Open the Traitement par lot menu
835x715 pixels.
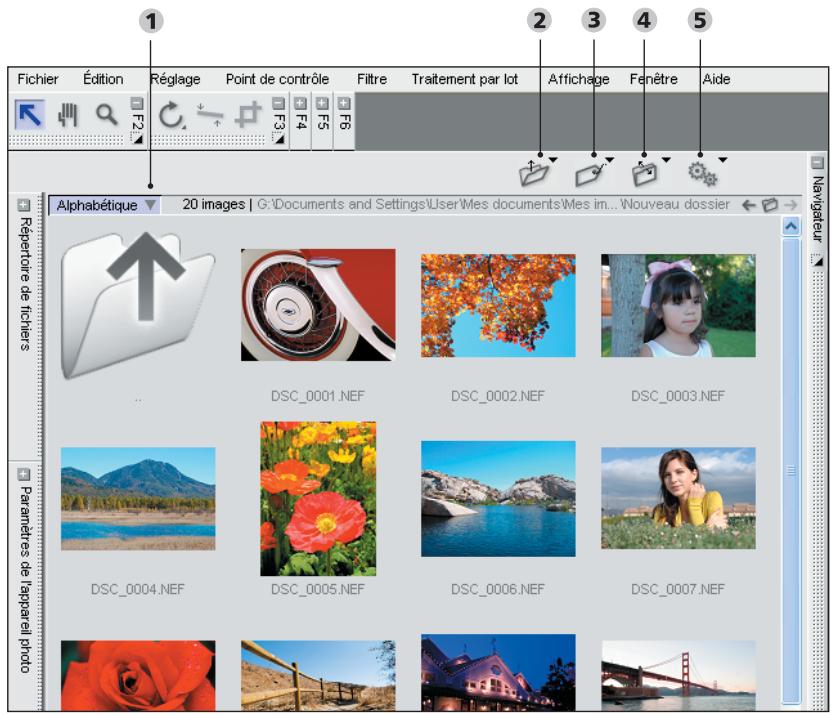(464, 79)
